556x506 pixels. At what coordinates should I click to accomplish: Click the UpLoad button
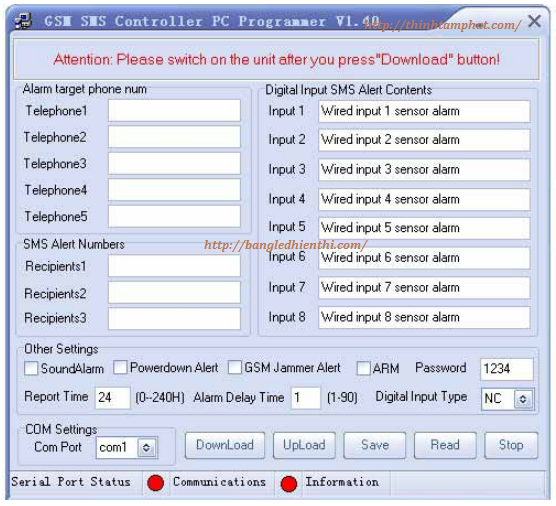(304, 445)
